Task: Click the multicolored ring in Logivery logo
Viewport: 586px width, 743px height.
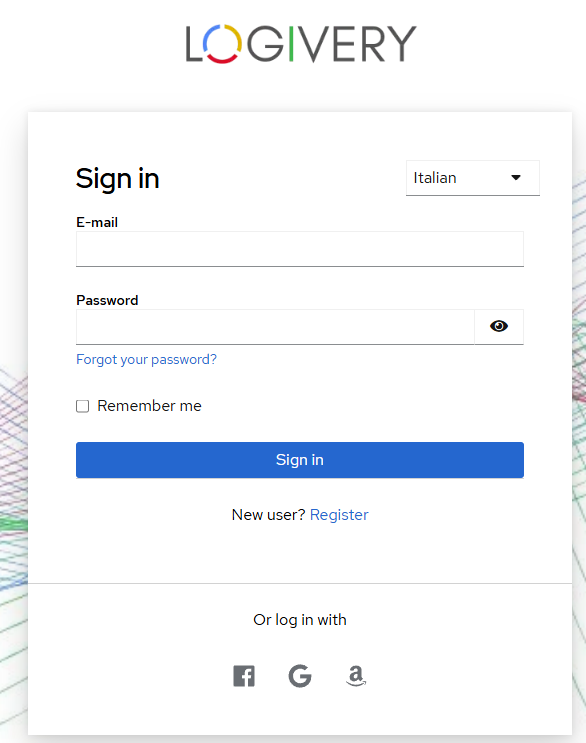Action: point(223,44)
